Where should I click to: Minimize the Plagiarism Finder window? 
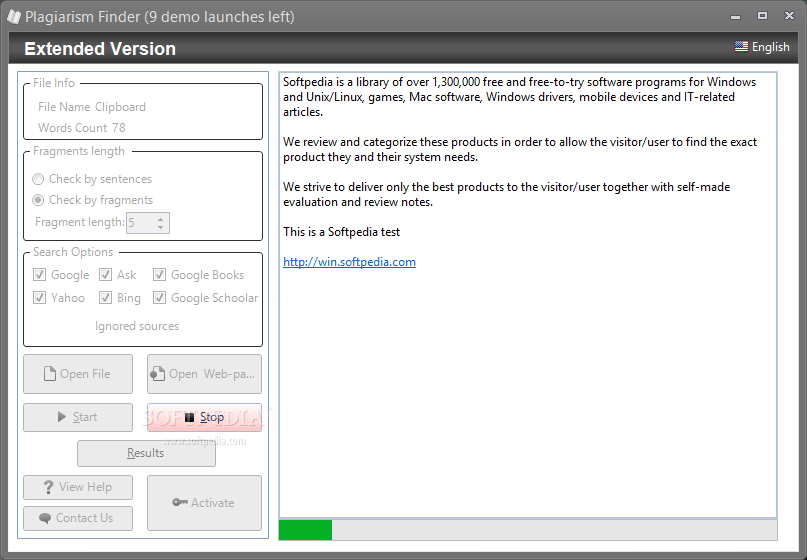(x=735, y=17)
